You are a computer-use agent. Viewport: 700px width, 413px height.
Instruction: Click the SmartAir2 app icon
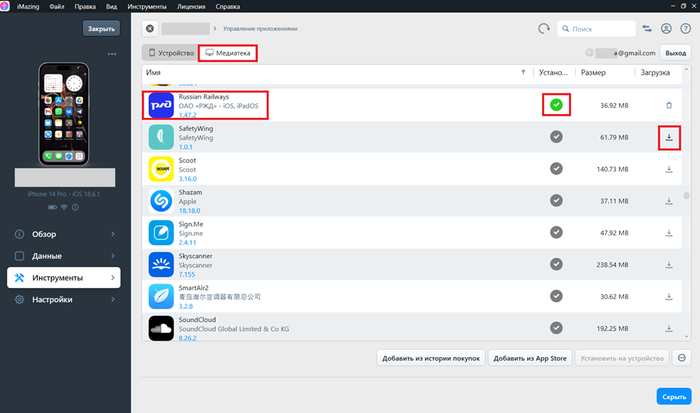[161, 296]
